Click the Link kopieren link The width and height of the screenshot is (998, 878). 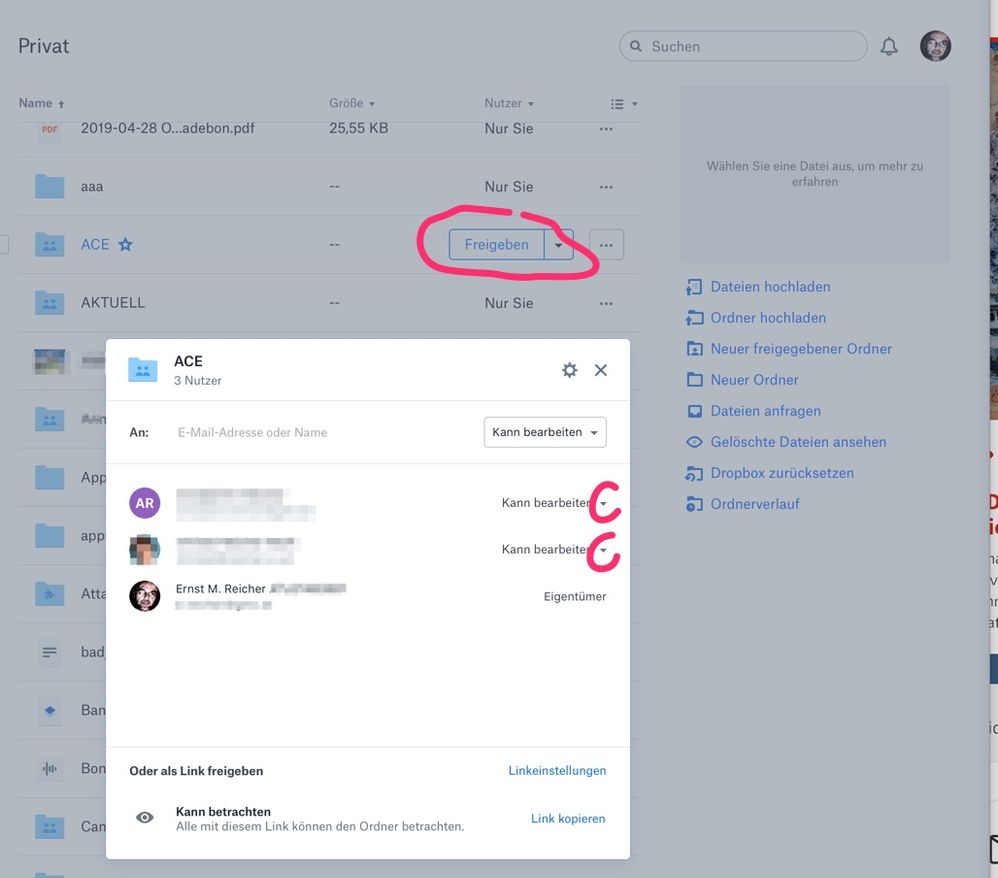[568, 819]
